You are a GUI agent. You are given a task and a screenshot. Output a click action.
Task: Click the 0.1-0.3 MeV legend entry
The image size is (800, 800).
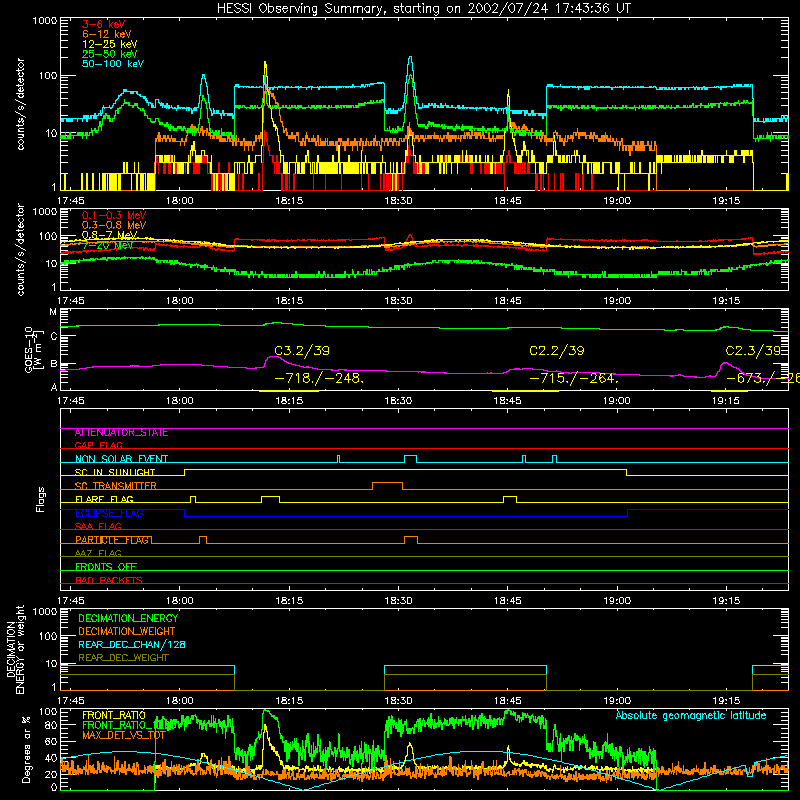pos(114,215)
